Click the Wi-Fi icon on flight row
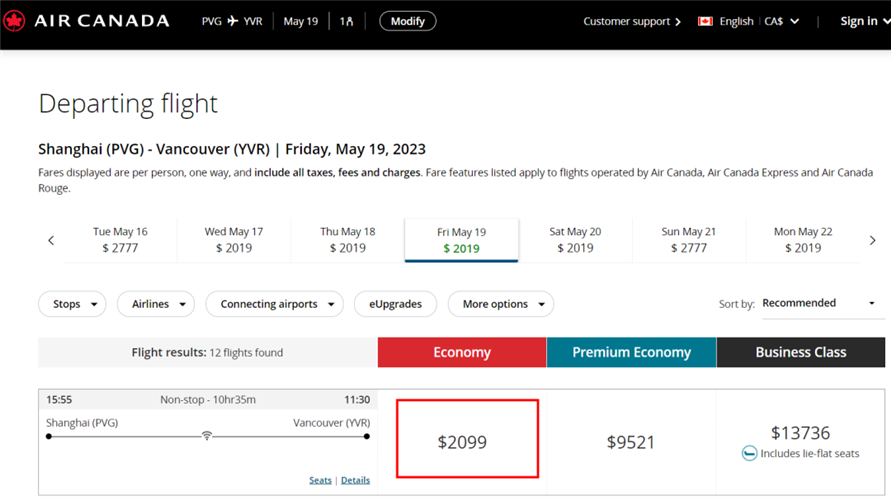891x500 pixels. (207, 436)
